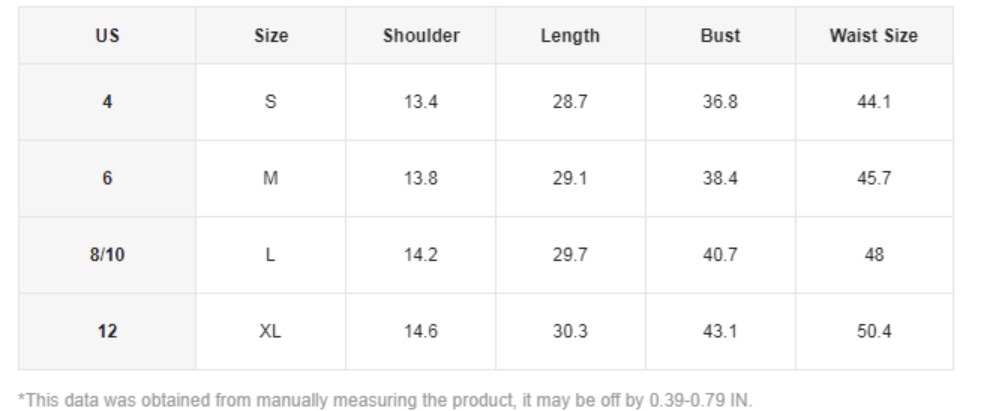Select waist size value 44.1

tap(873, 102)
